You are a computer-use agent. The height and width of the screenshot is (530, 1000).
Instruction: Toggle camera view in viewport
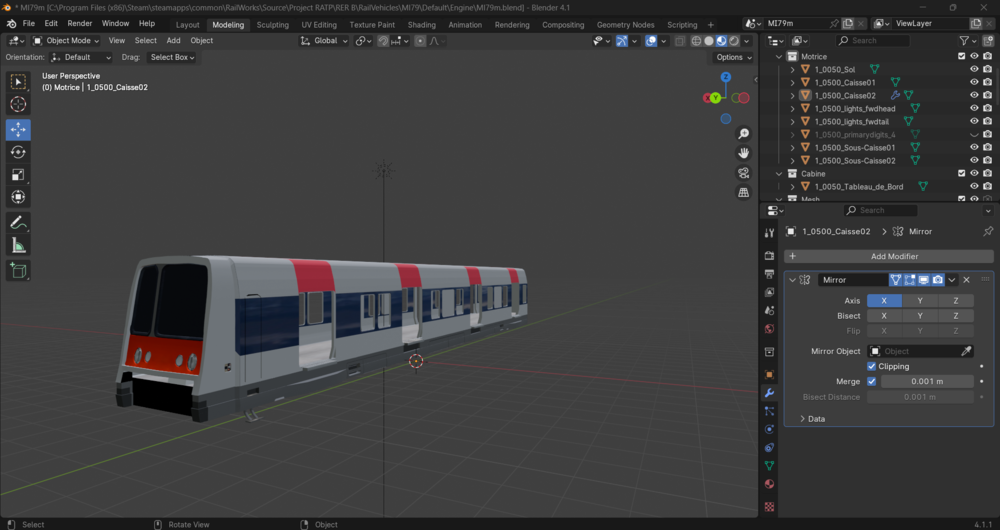click(x=744, y=173)
